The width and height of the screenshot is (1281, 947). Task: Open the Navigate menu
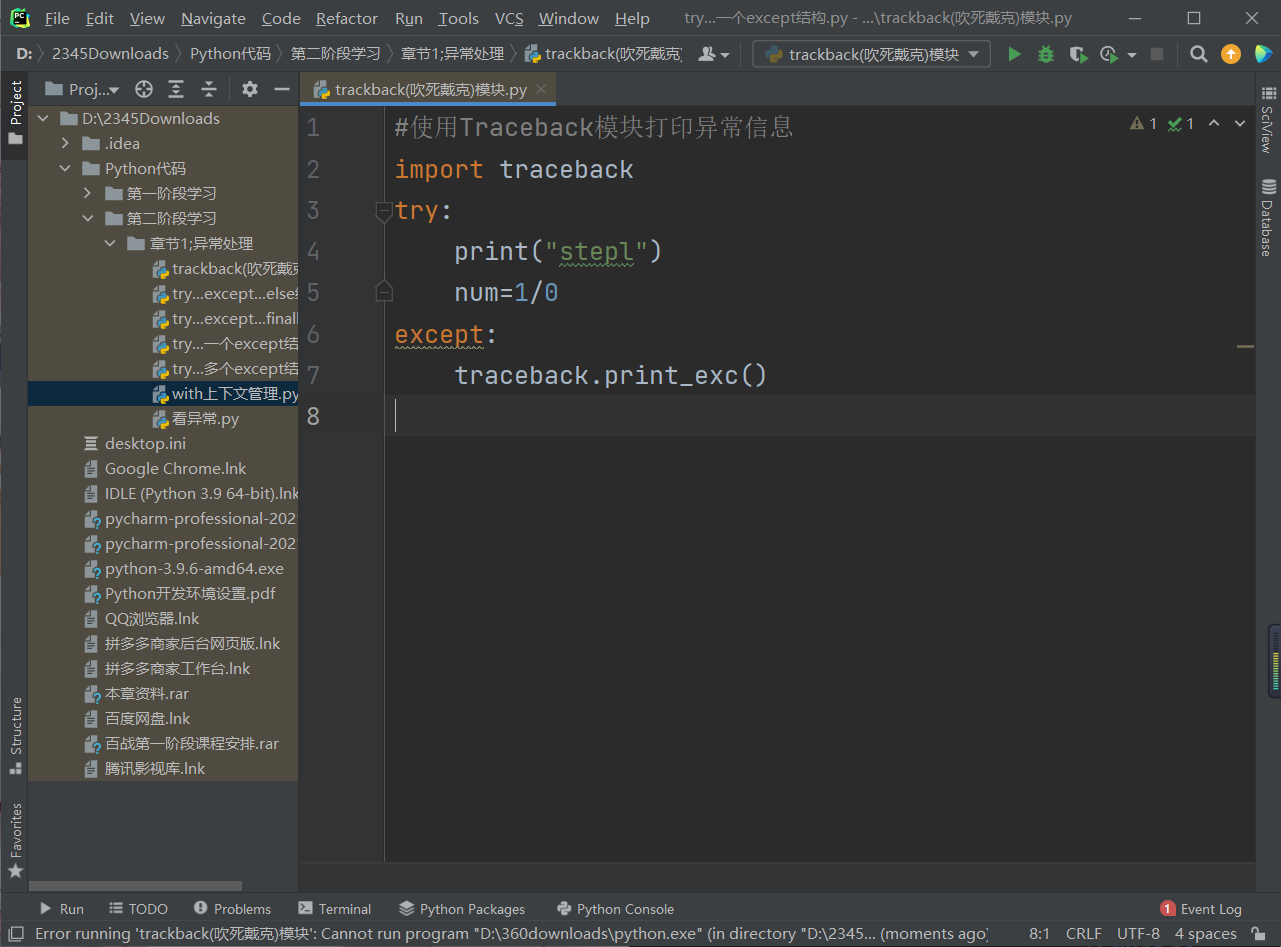213,18
